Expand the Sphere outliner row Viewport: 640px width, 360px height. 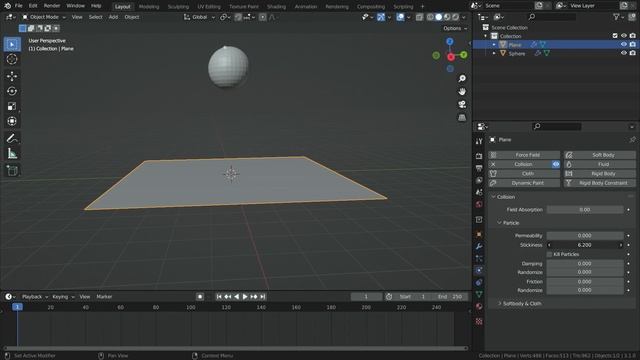pyautogui.click(x=494, y=53)
